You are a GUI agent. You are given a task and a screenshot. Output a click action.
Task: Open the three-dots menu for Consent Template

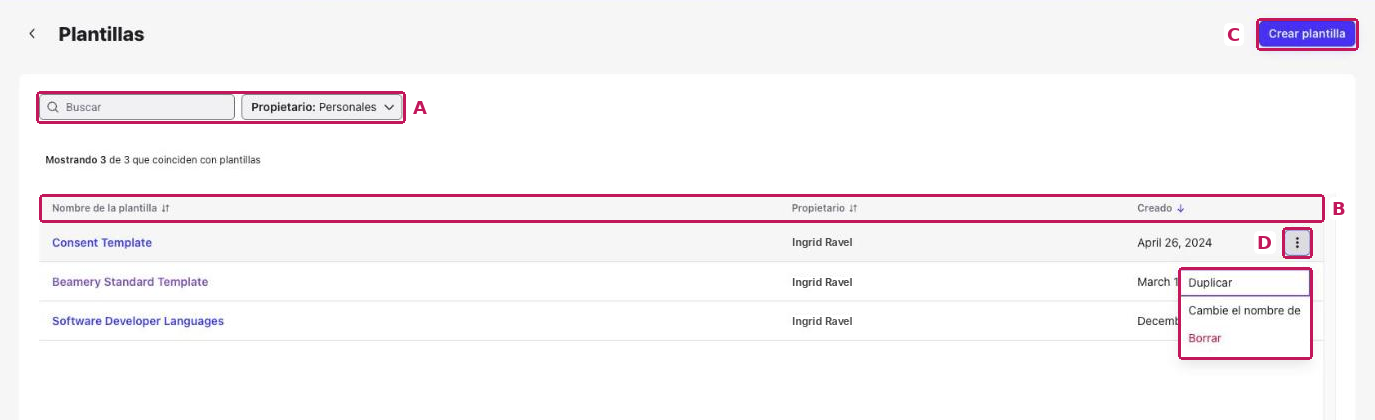point(1297,242)
